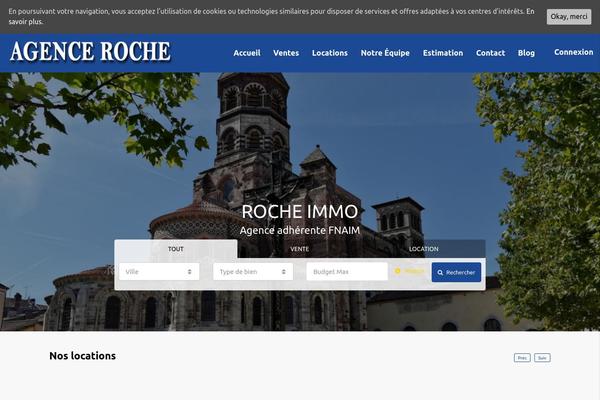Image resolution: width=600 pixels, height=400 pixels.
Task: Go to Accueil in the navigation
Action: pyautogui.click(x=247, y=53)
